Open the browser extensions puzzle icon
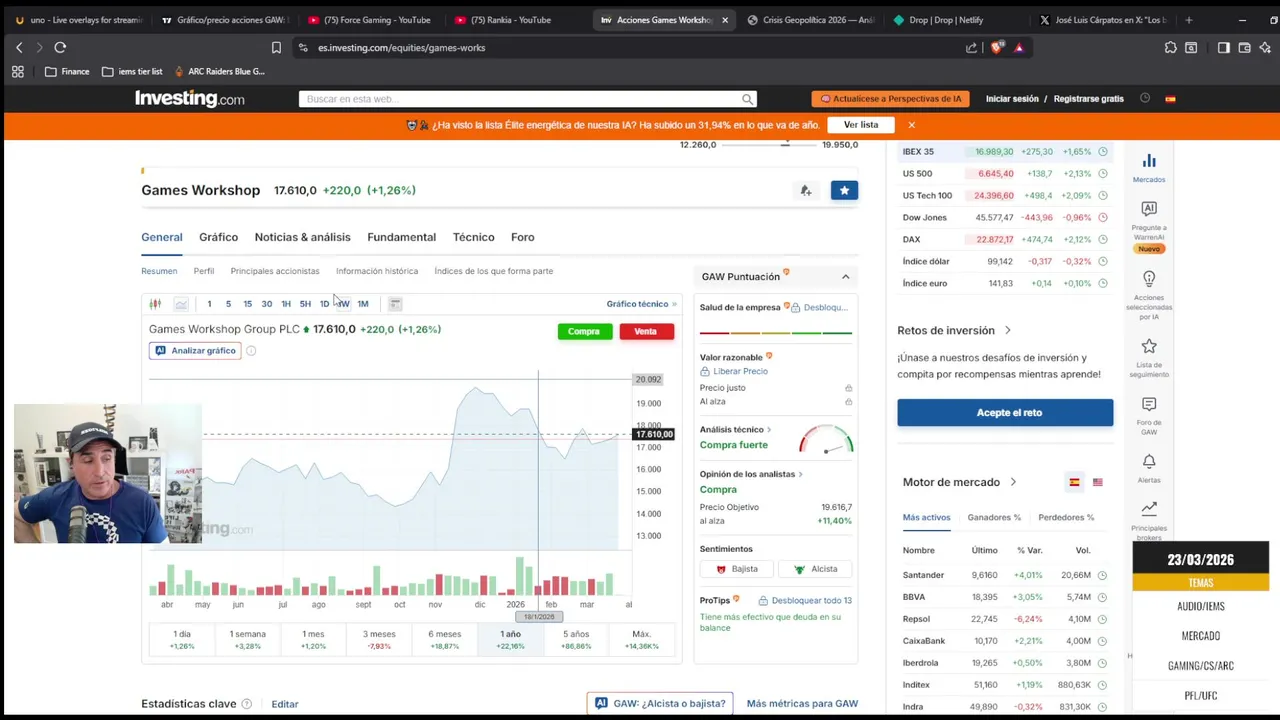Viewport: 1280px width, 720px height. click(x=1170, y=47)
